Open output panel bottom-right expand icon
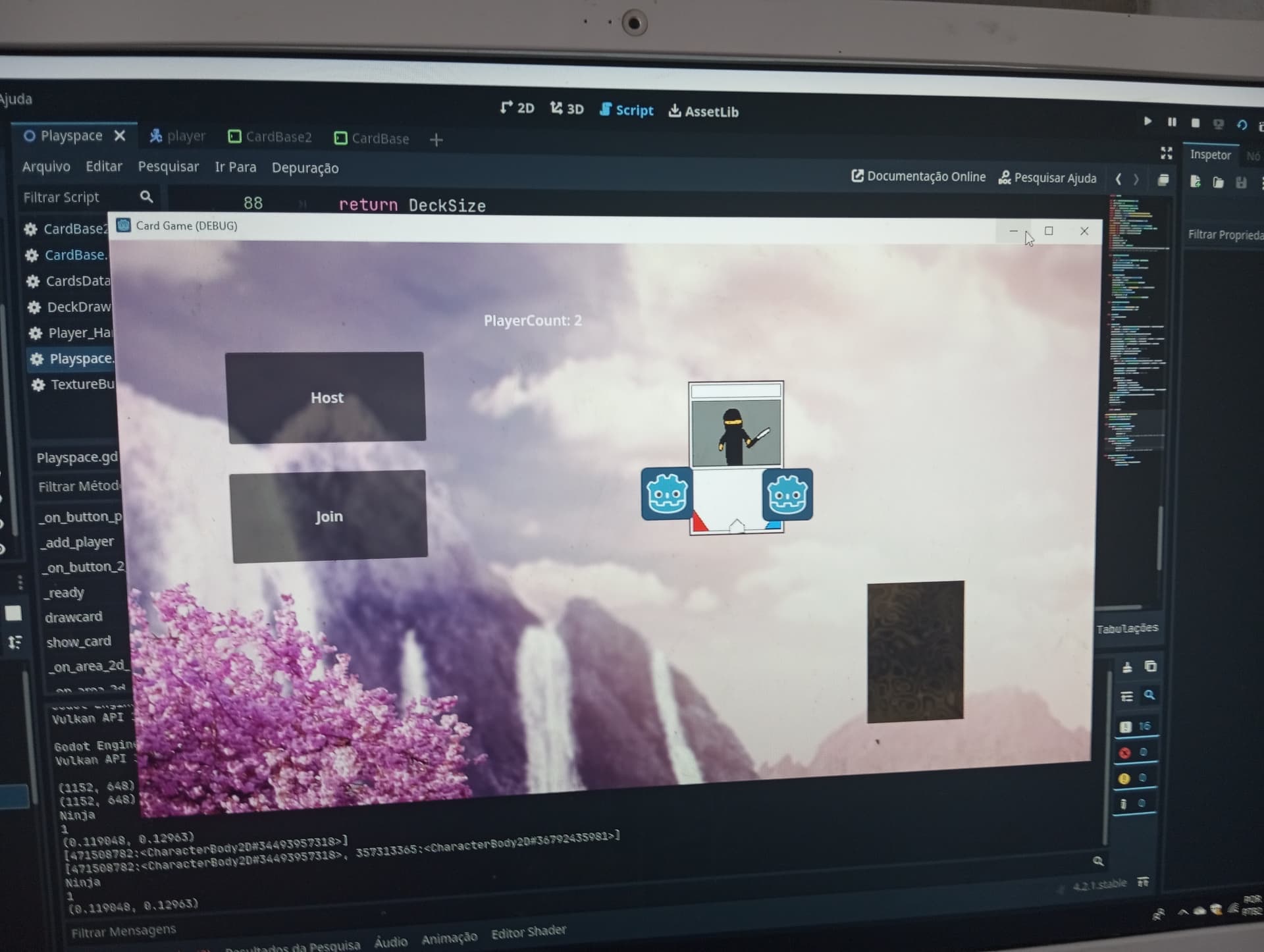 click(x=1143, y=882)
